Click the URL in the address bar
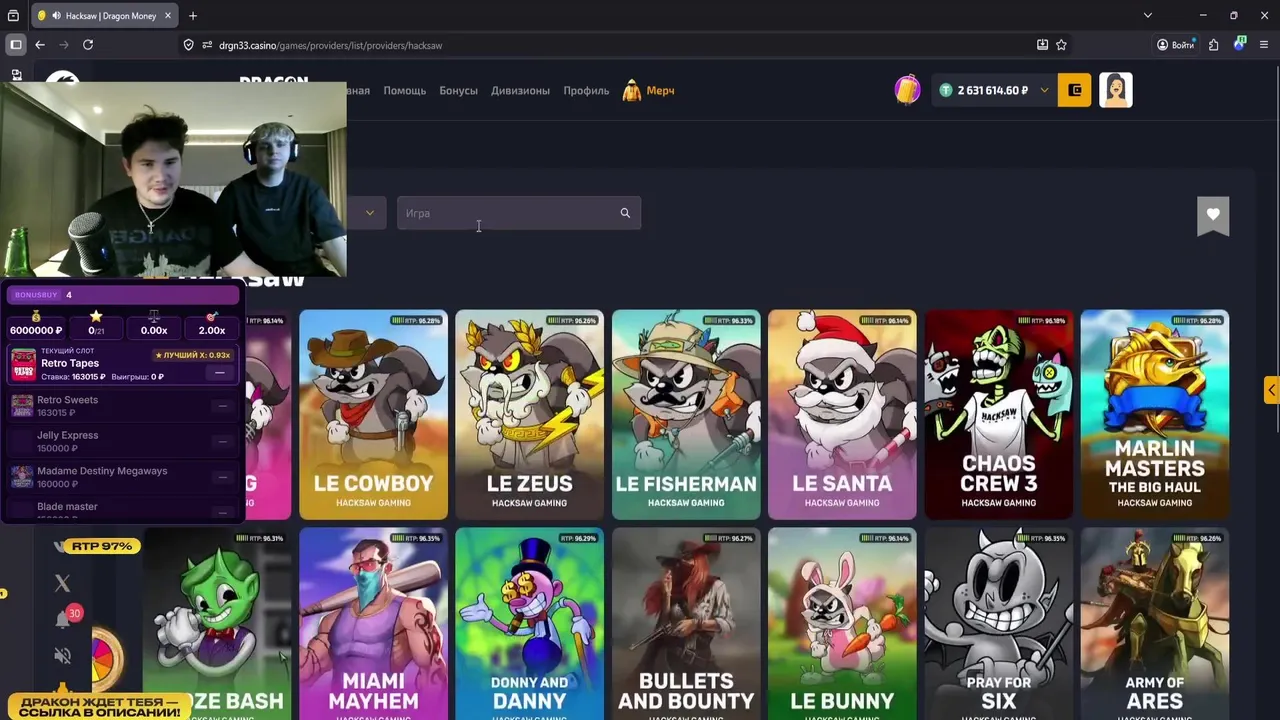Screen dimensions: 1280x720 point(330,45)
